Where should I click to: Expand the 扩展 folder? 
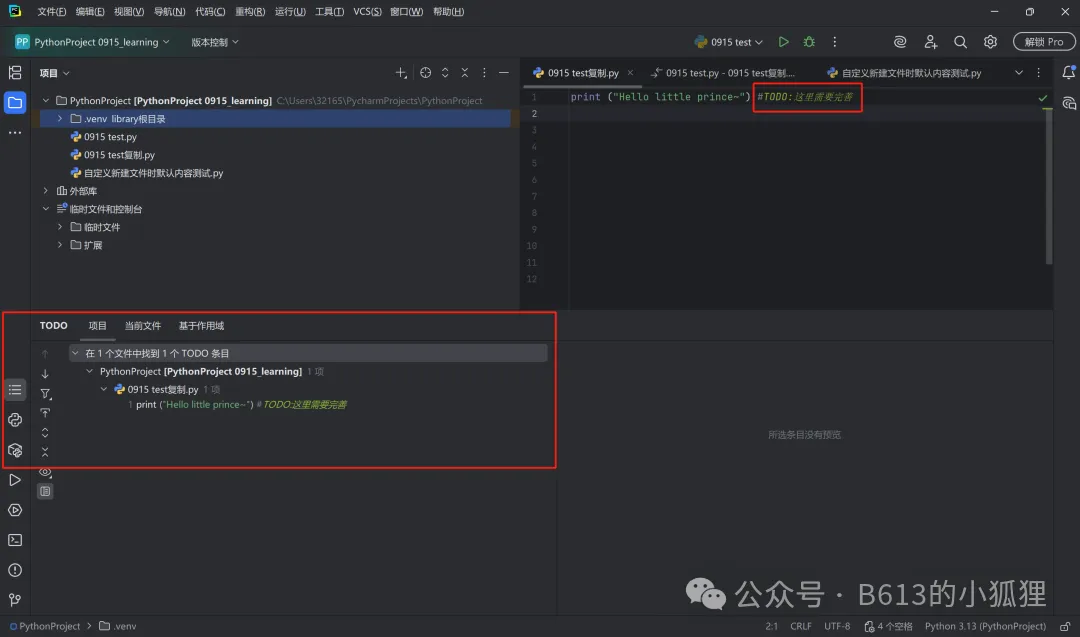click(60, 245)
